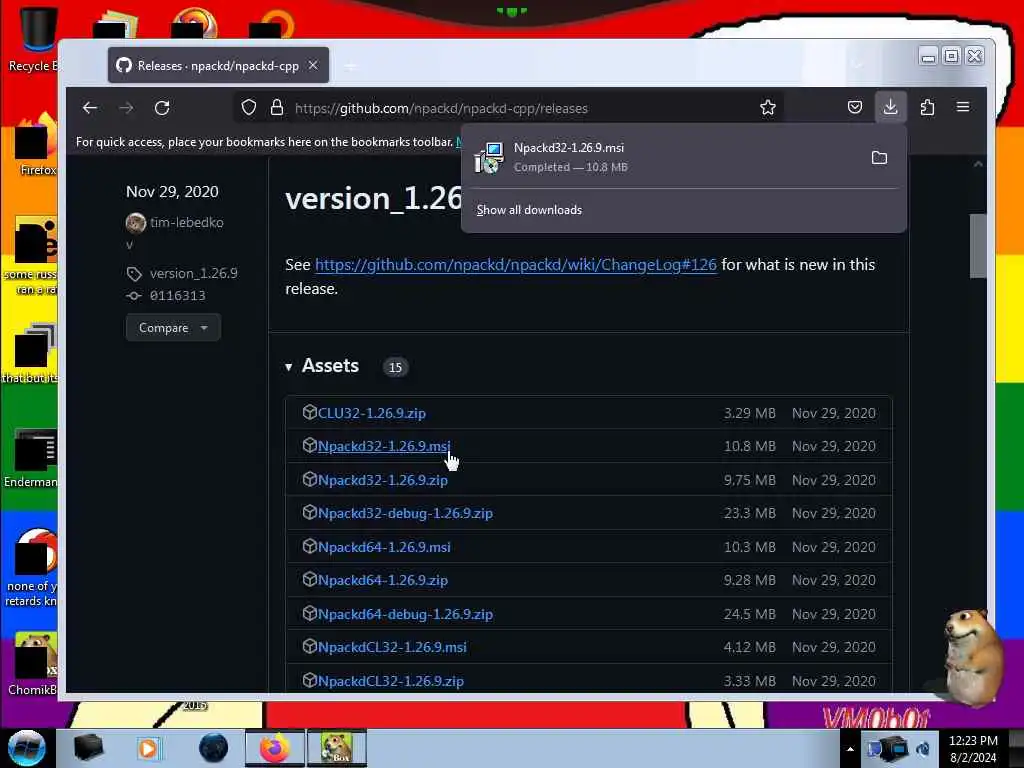1024x768 pixels.
Task: Toggle the Firefox downloads panel button
Action: [890, 107]
